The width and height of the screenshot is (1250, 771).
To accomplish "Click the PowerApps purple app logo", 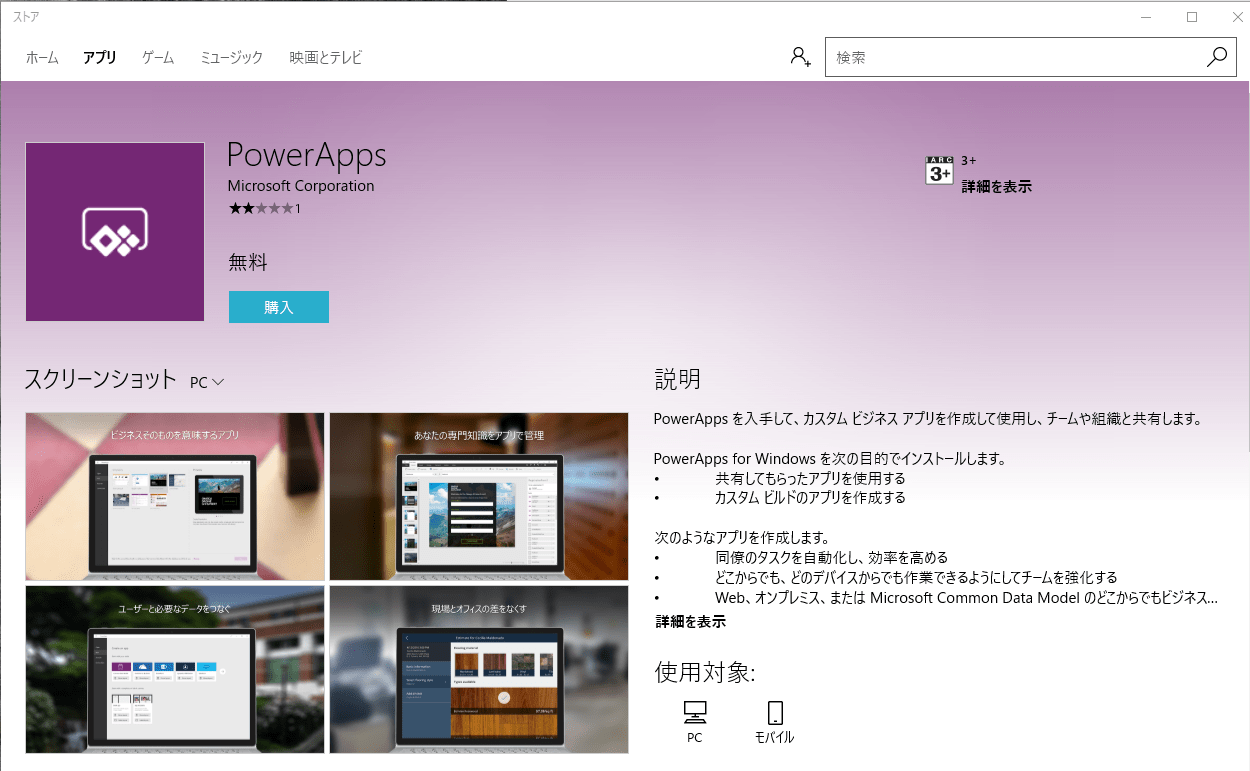I will (115, 232).
